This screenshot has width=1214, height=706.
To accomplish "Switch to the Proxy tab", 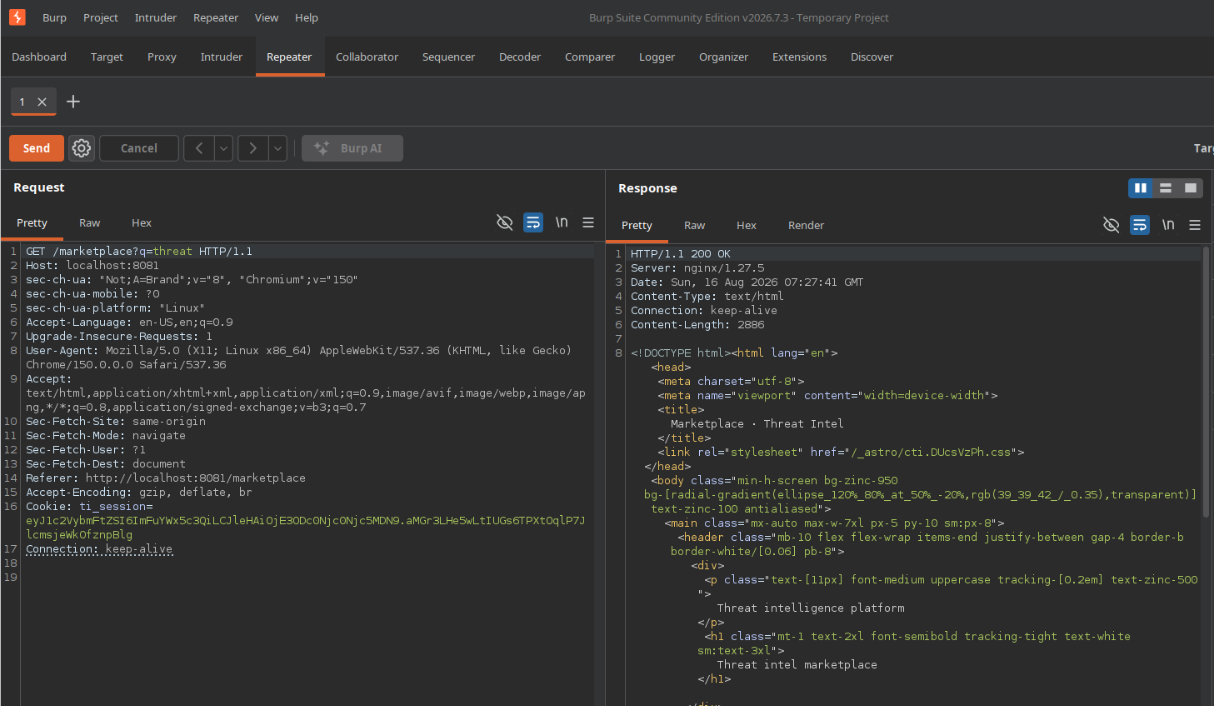I will point(162,57).
